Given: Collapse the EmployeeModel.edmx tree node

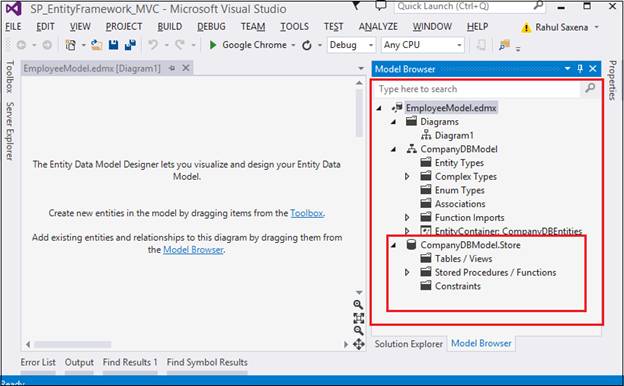Looking at the screenshot, I should tap(379, 108).
